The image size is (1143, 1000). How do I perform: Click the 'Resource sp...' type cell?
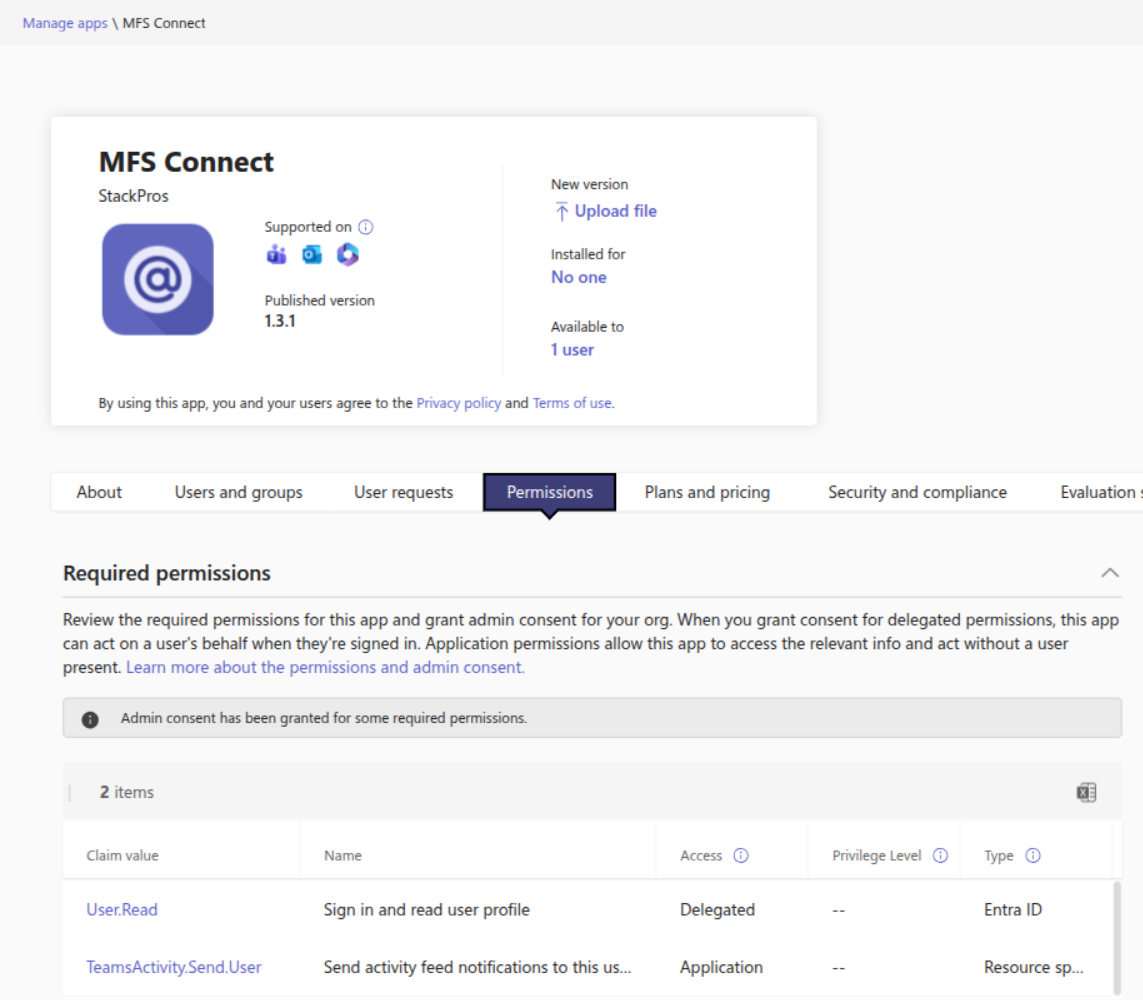(x=1033, y=967)
